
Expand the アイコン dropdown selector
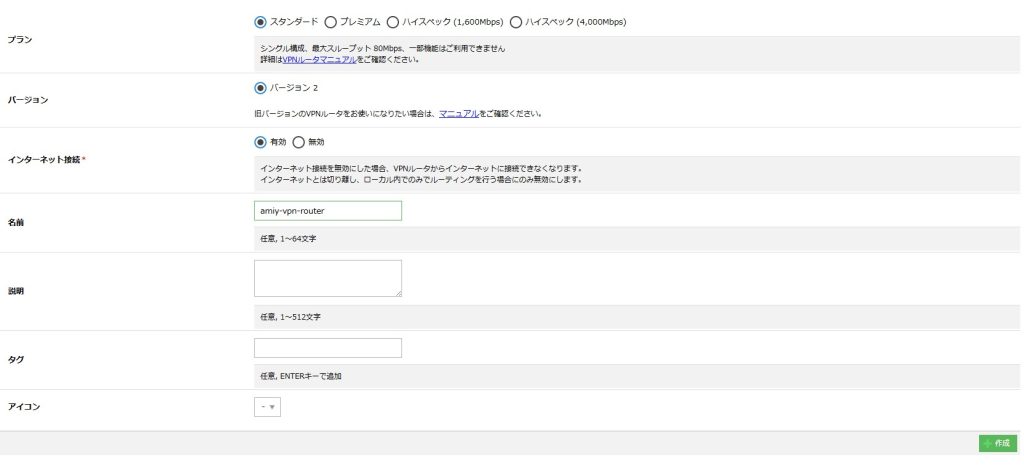pos(267,407)
